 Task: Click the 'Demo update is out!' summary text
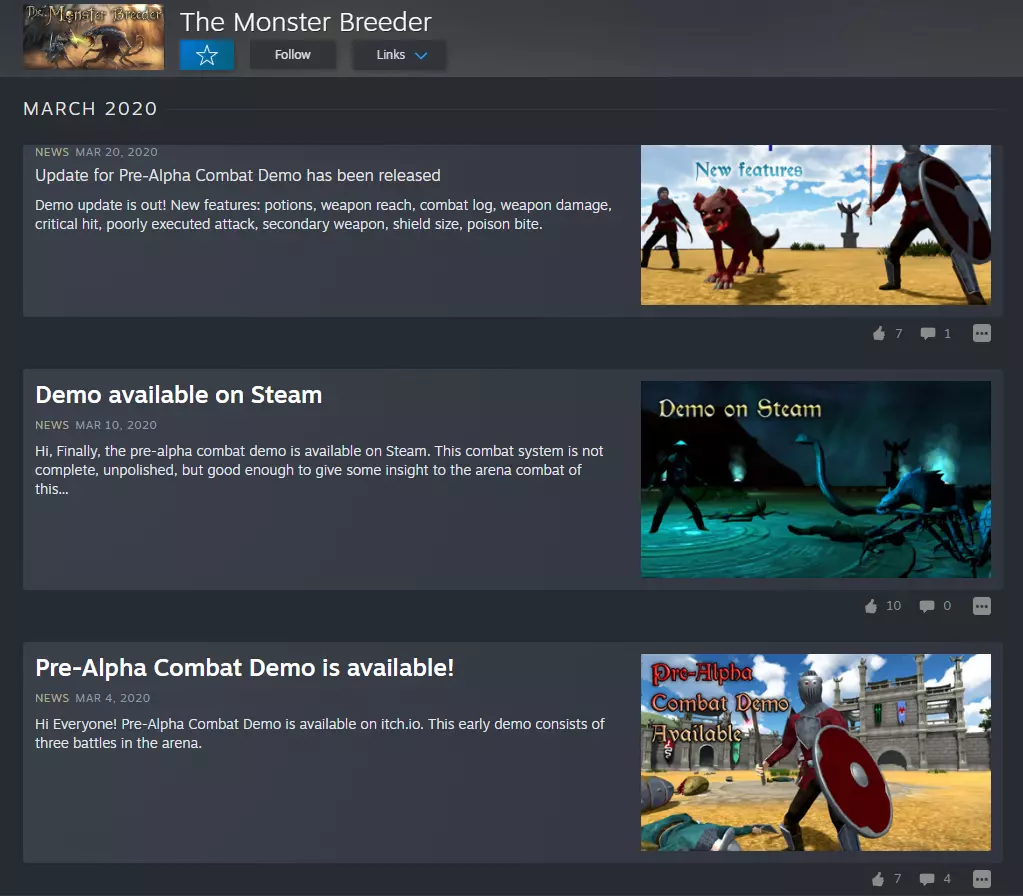click(323, 215)
